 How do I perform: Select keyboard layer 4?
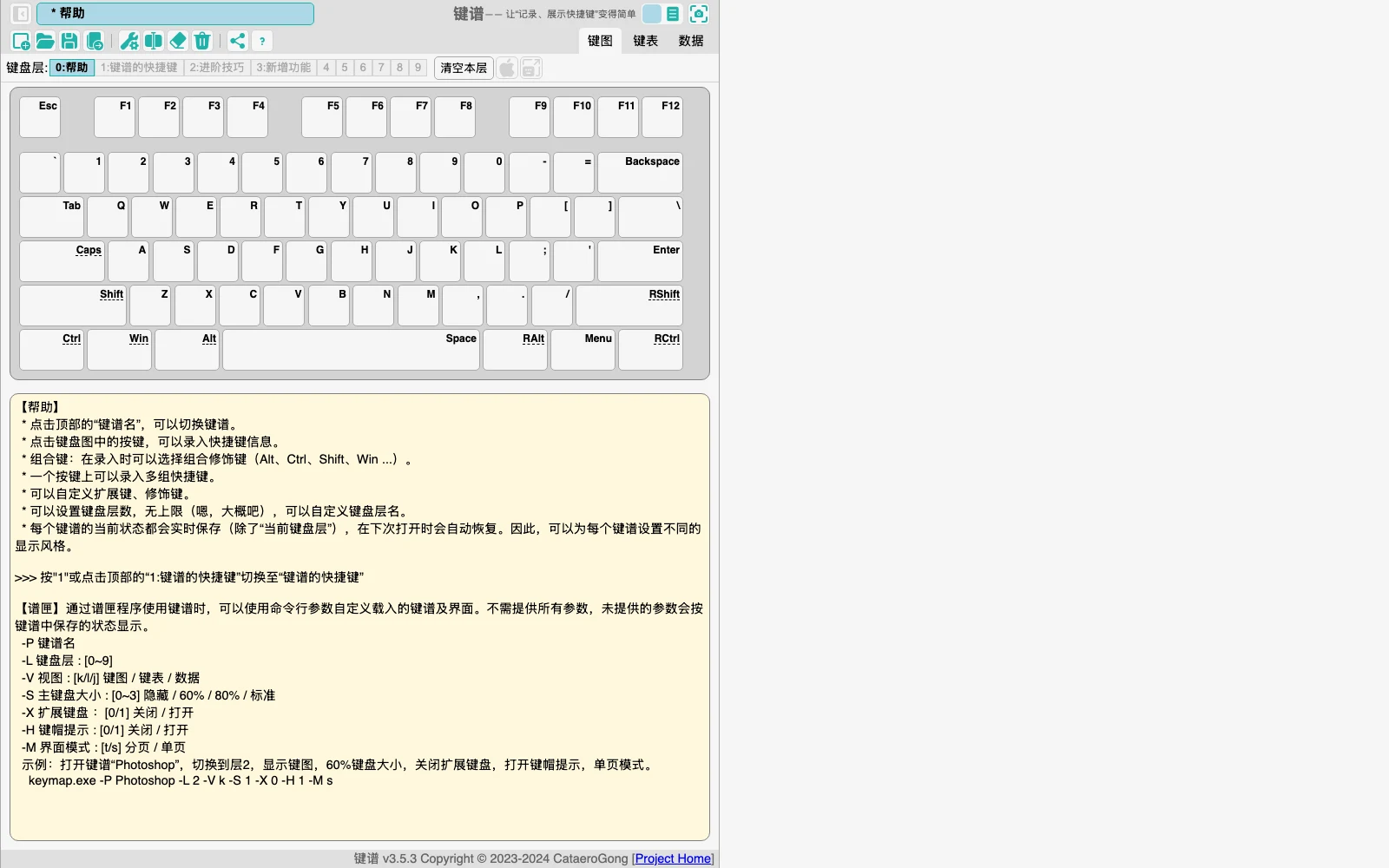pyautogui.click(x=326, y=68)
